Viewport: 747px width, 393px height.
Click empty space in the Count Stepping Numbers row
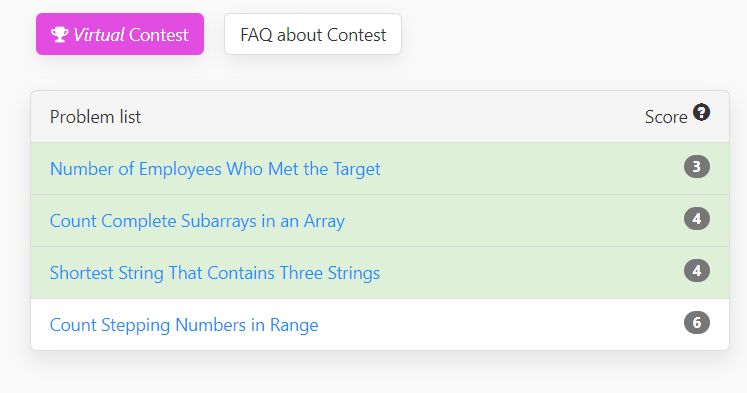pos(500,325)
